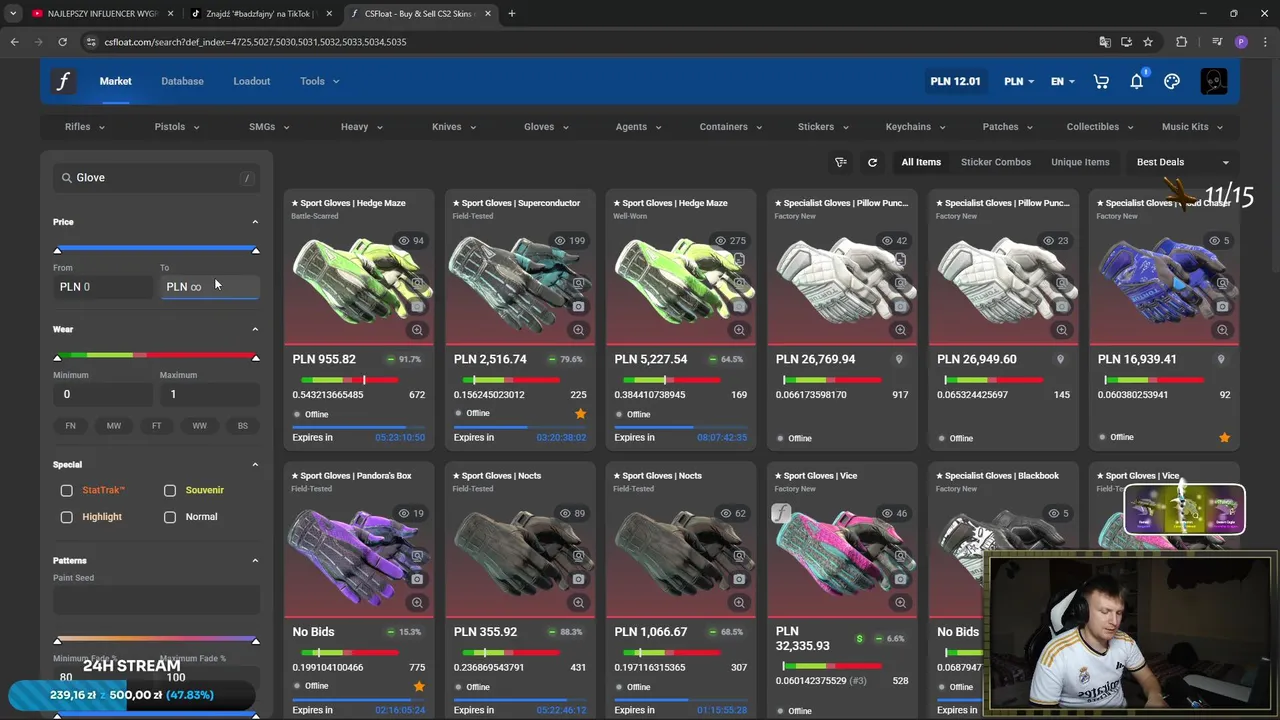The height and width of the screenshot is (720, 1280).
Task: Zoom the PLN 355.92 Nocts gloves image
Action: pos(578,603)
